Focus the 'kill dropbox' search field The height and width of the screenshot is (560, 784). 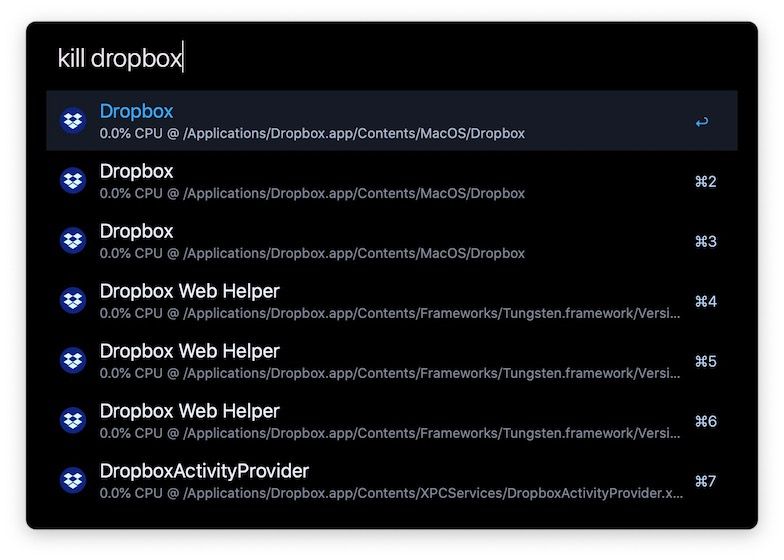tap(392, 58)
